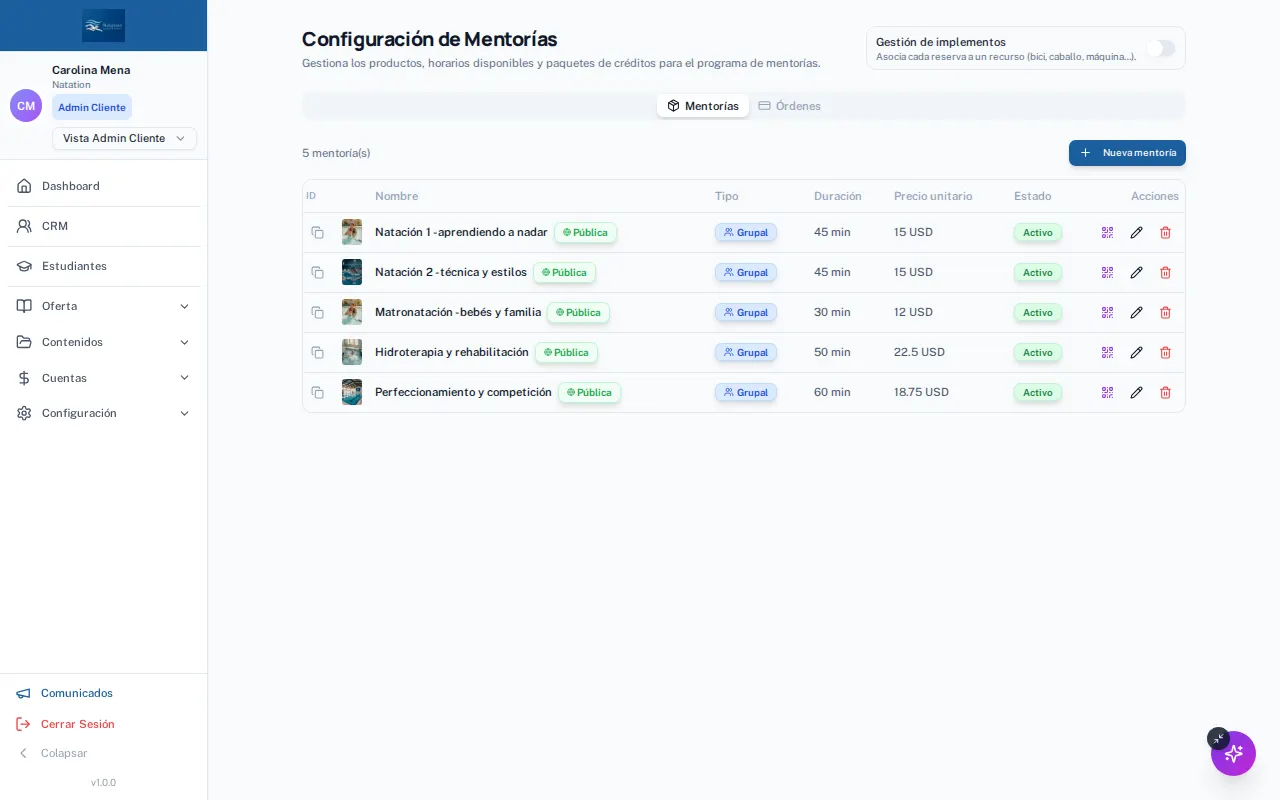Viewport: 1280px width, 800px height.
Task: Open QR code for Natación 1
Action: tap(1107, 232)
